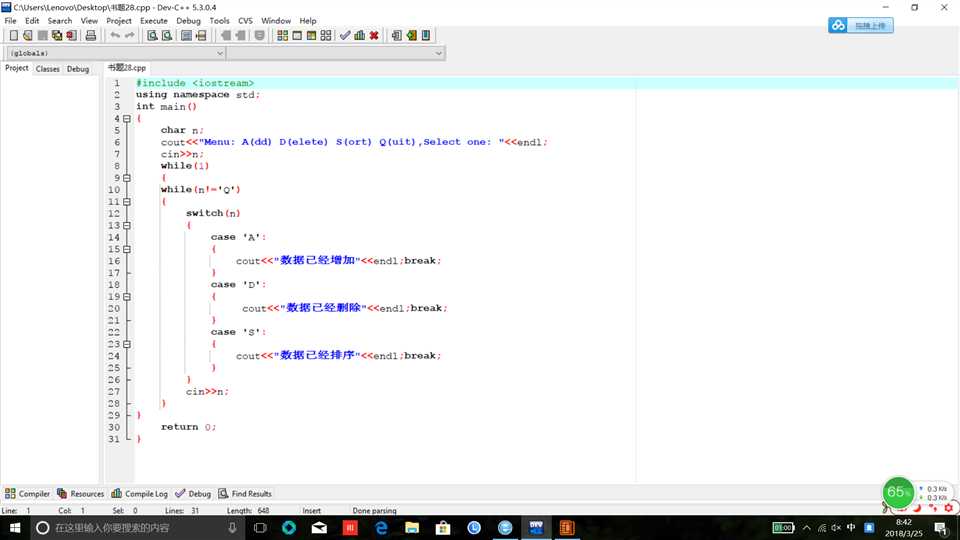960x540 pixels.
Task: Collapse the case 'S' fold on line 23
Action: [x=127, y=344]
